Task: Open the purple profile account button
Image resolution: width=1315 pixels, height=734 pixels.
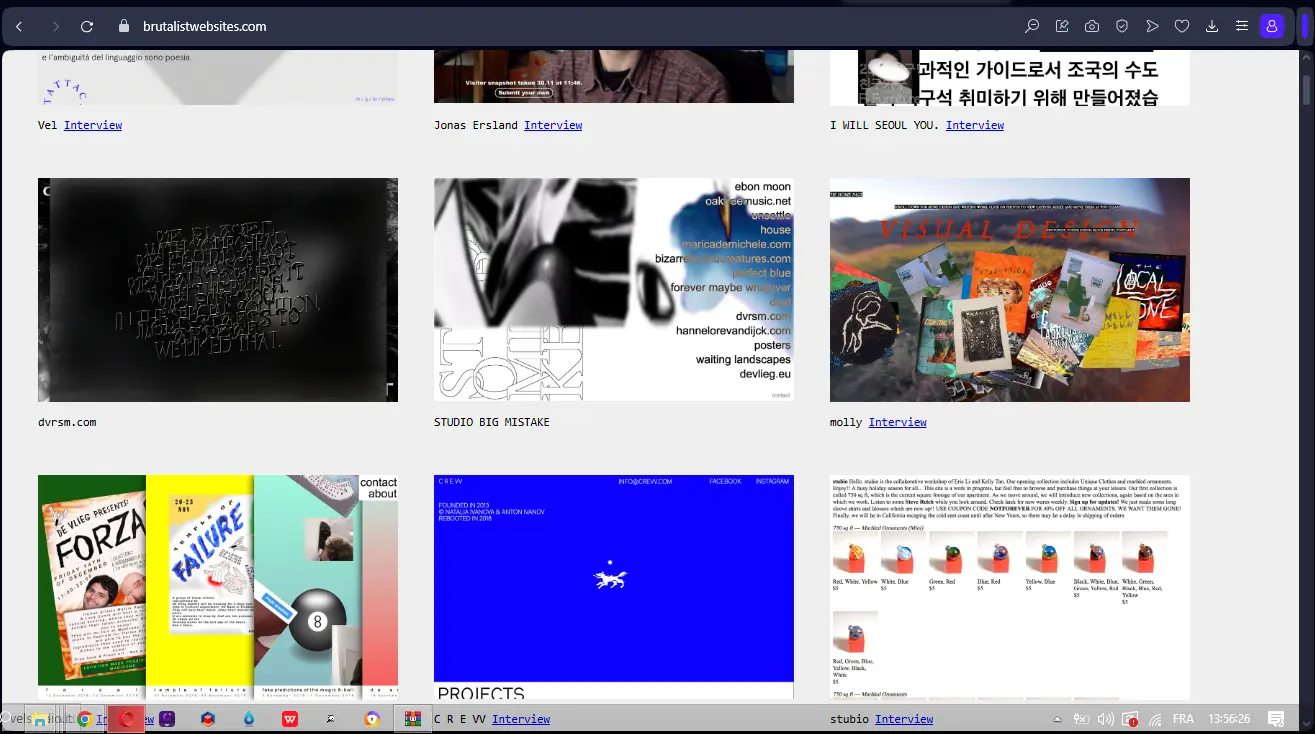Action: click(1271, 26)
